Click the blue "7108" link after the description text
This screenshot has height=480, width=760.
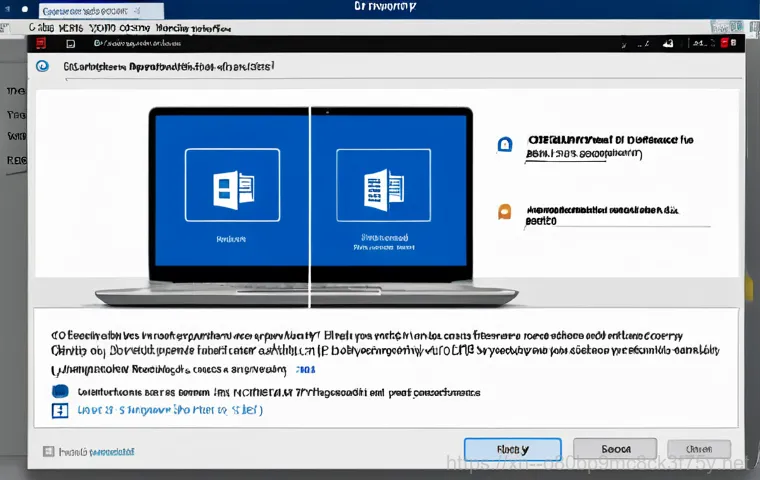pos(305,369)
